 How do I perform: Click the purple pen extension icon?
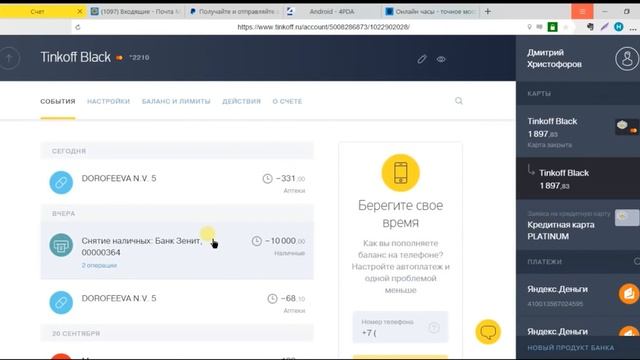[604, 27]
